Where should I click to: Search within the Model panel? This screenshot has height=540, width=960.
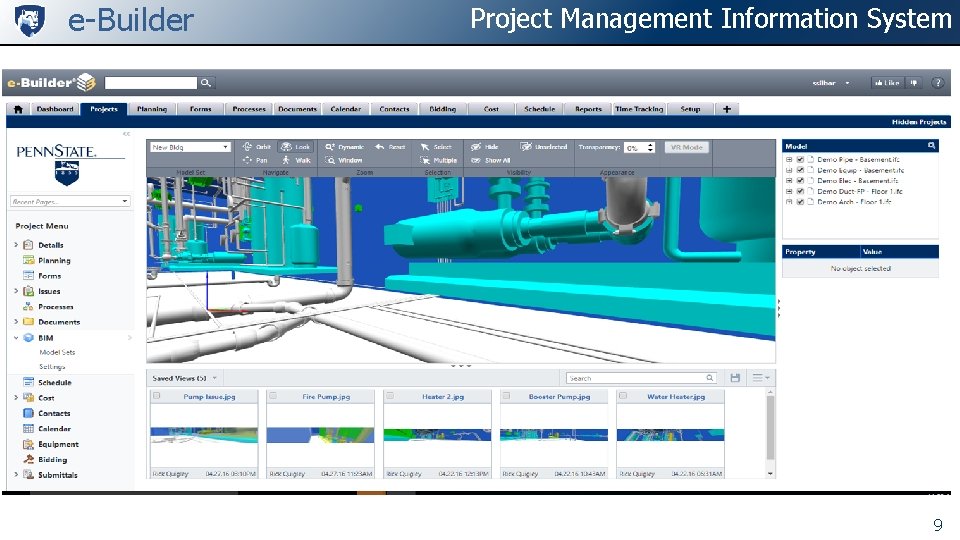(x=931, y=146)
